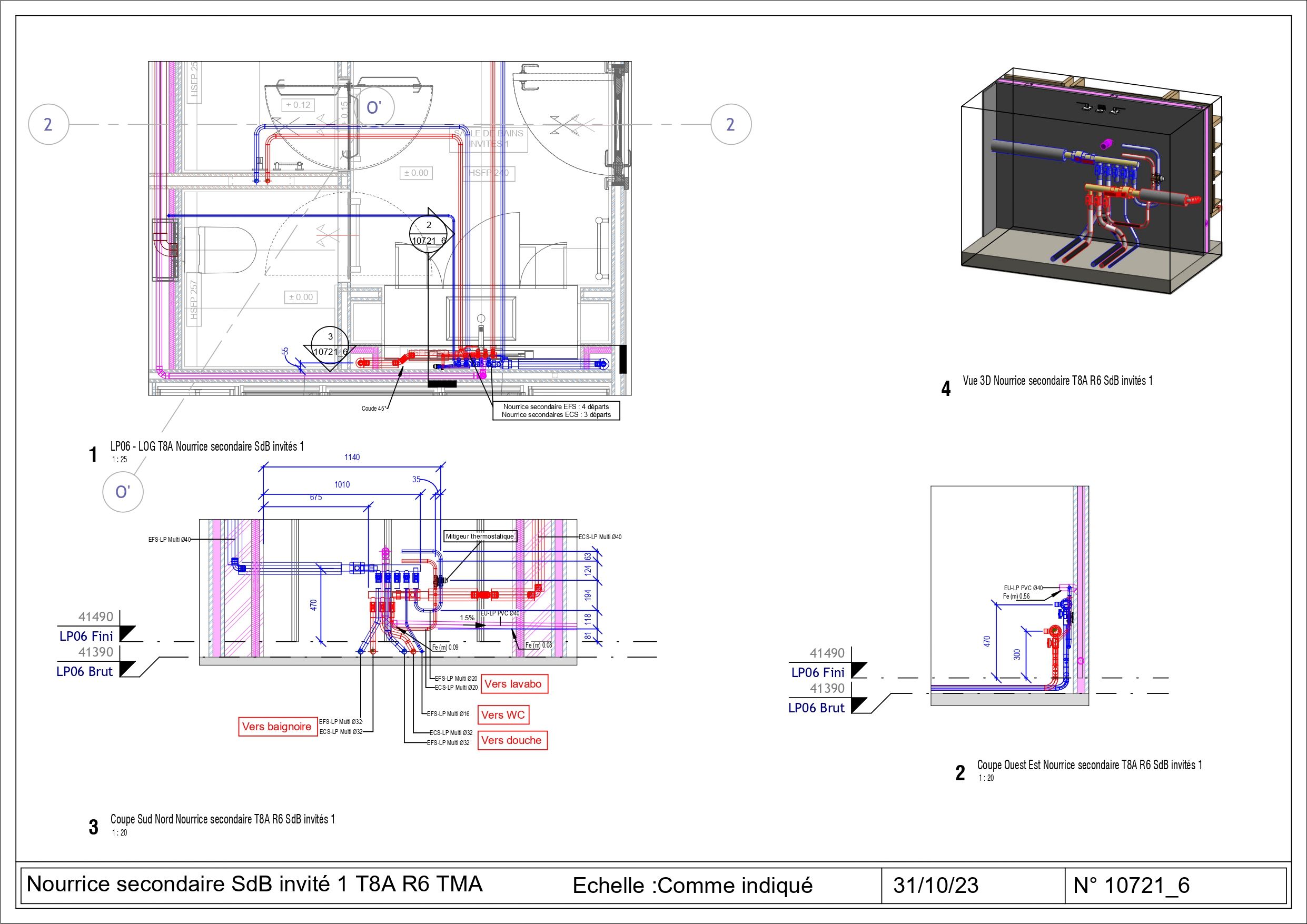Click the 'Coude 45°' annotation label
Image resolution: width=1307 pixels, height=924 pixels.
tap(374, 408)
